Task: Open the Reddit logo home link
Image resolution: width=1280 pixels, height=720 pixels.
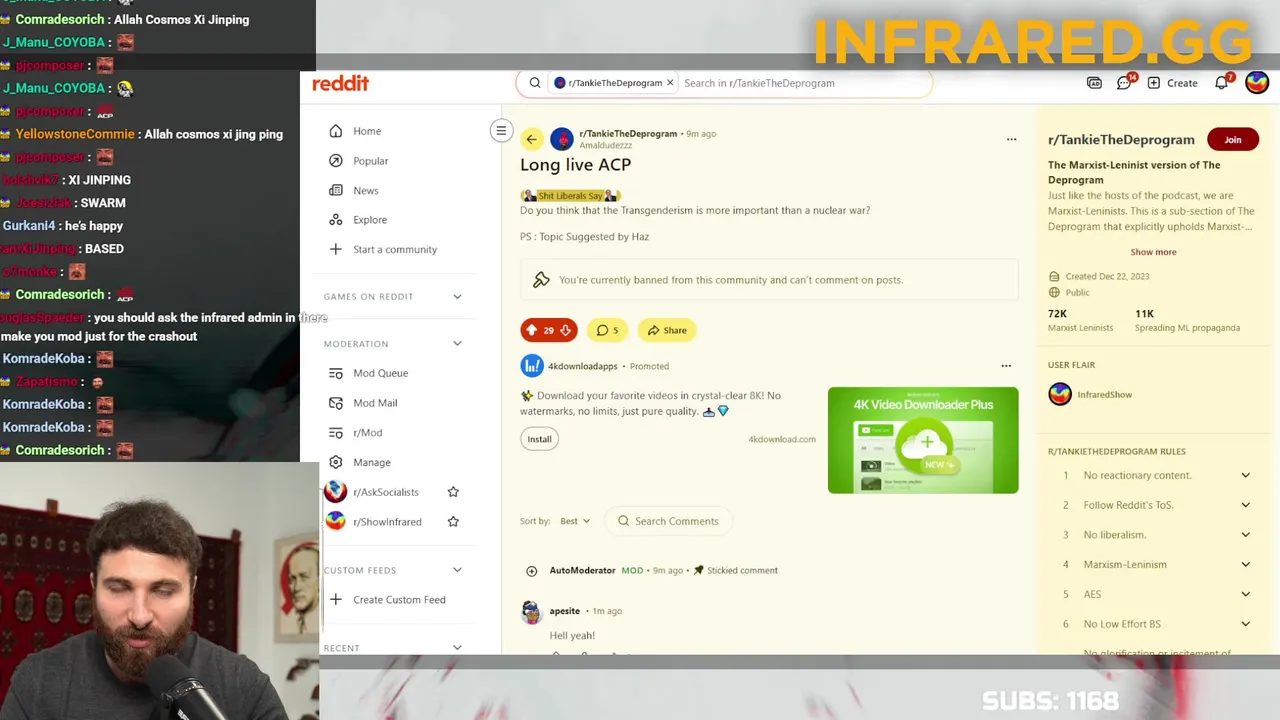Action: [340, 83]
